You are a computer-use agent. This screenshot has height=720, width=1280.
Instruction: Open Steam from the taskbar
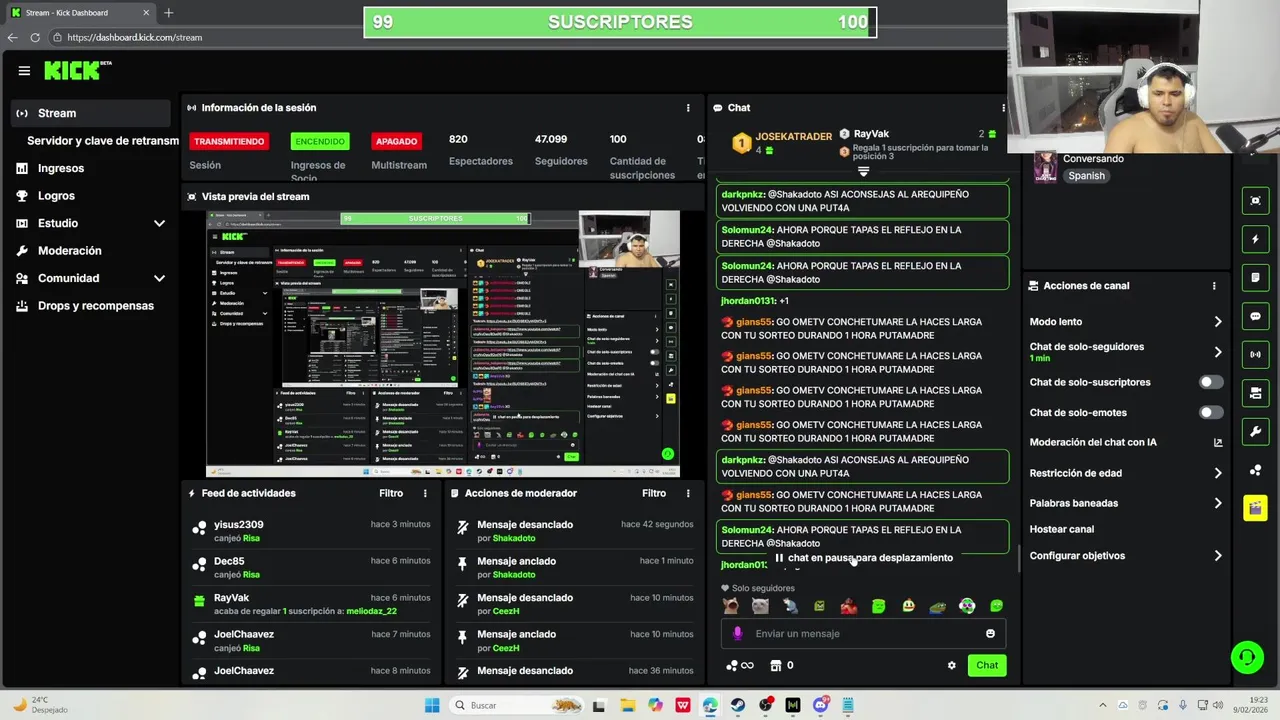738,705
